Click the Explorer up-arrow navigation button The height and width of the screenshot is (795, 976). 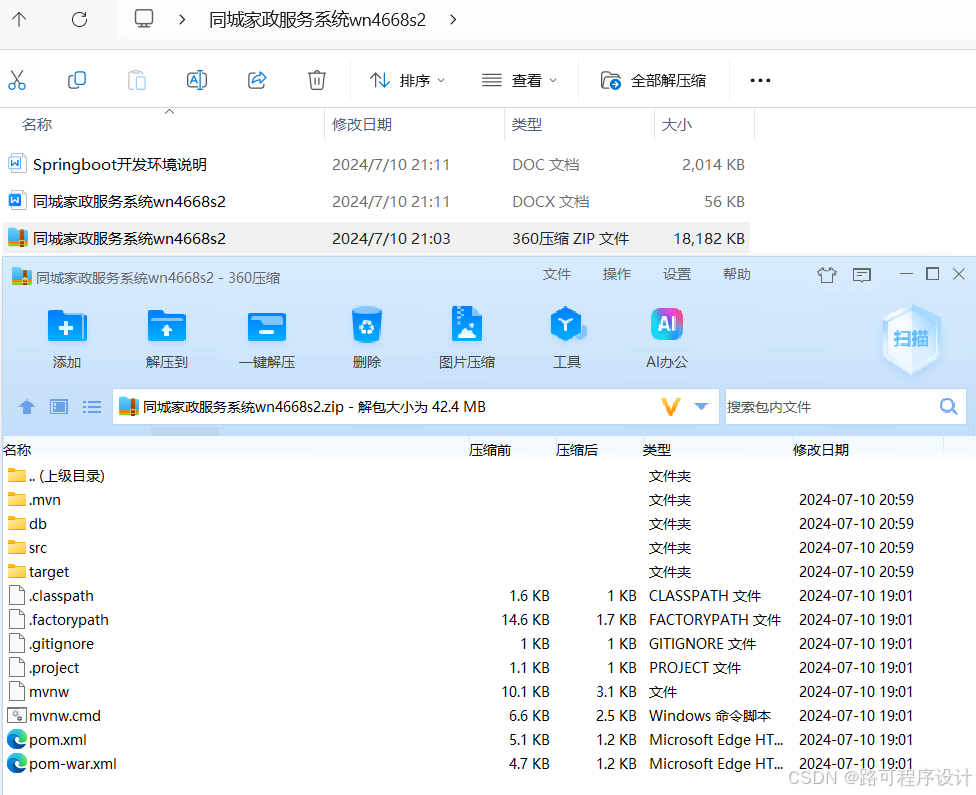[x=19, y=19]
